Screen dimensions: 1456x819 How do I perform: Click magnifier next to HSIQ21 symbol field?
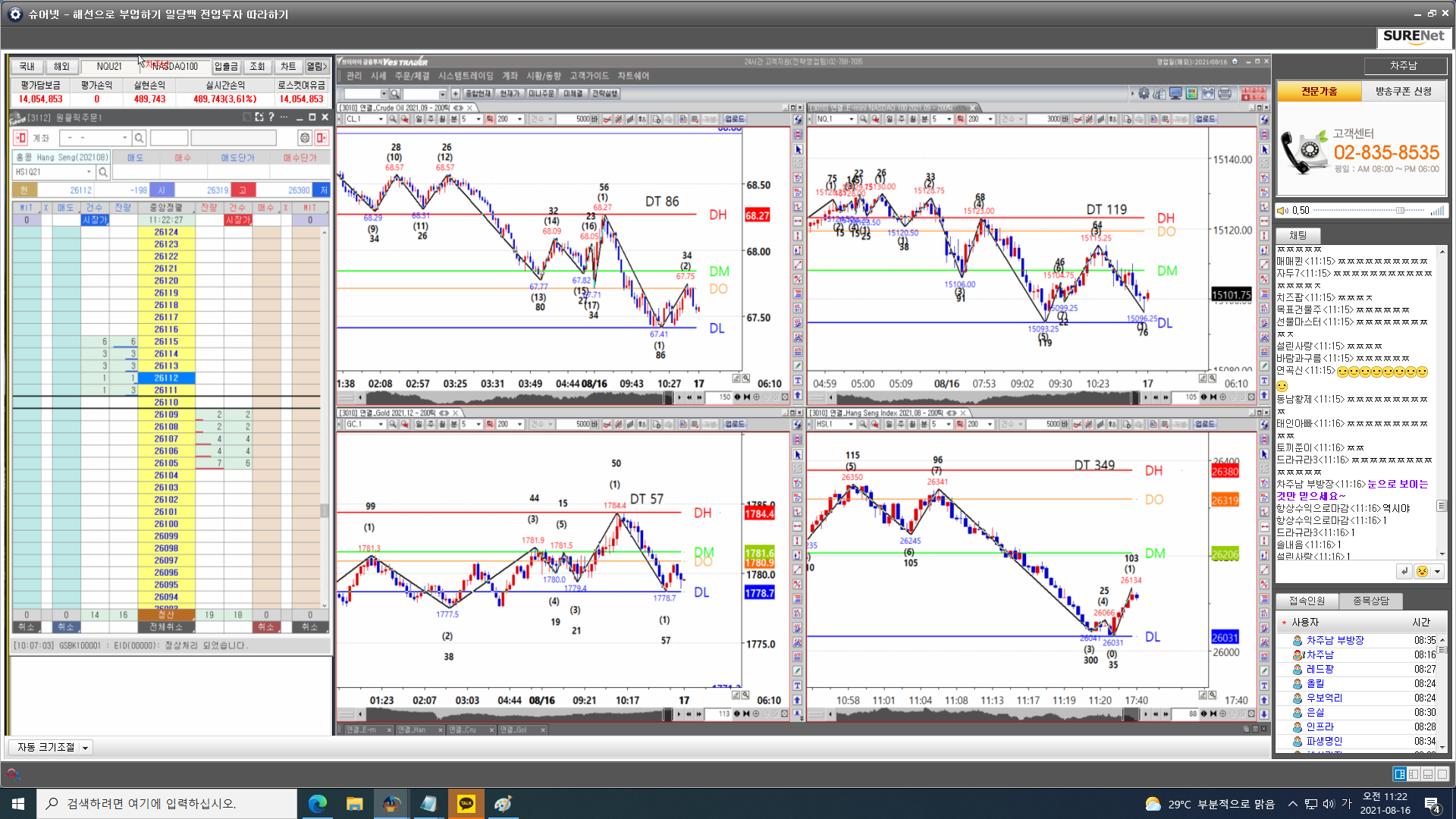103,172
